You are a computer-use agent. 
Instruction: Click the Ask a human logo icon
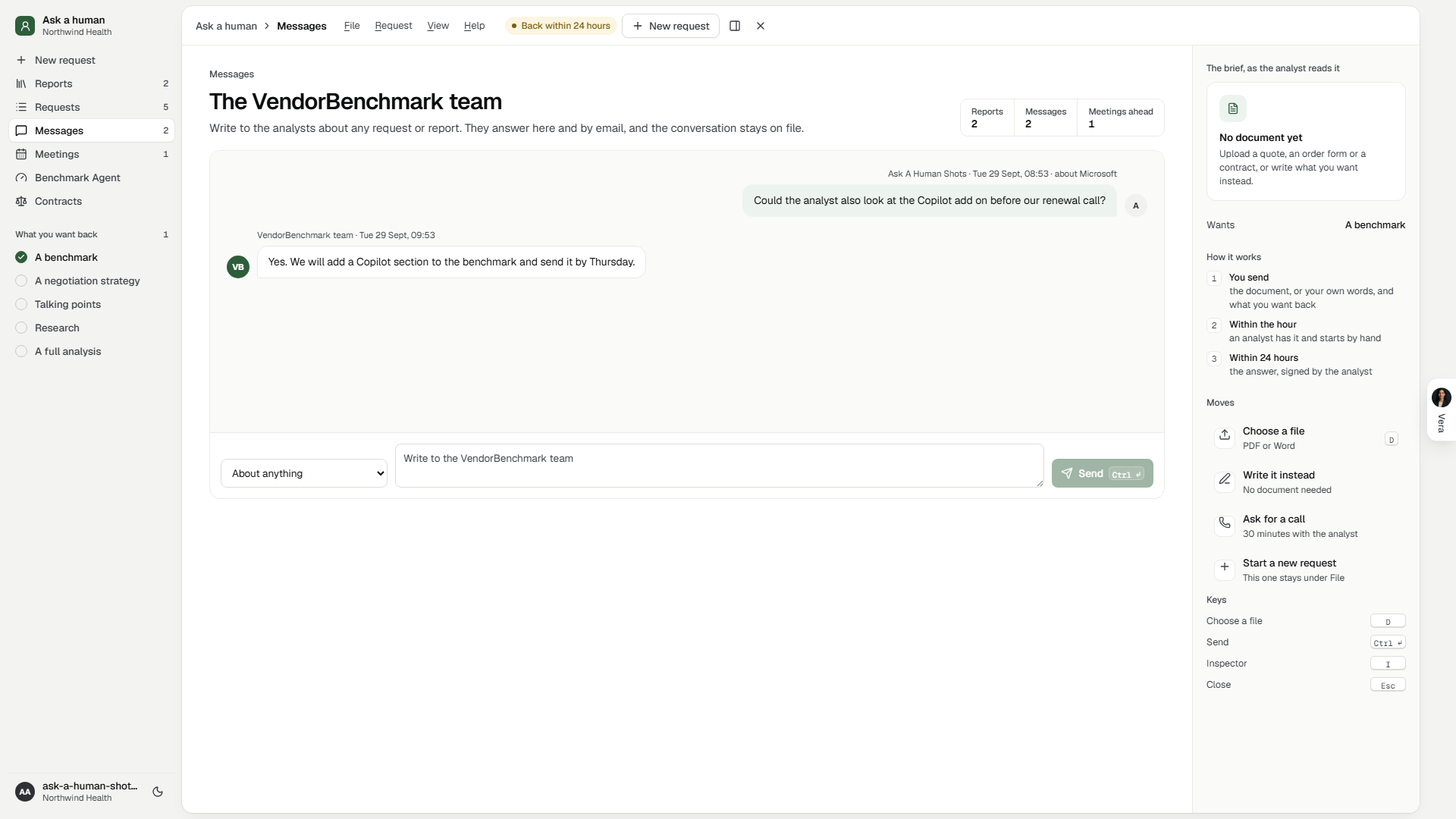click(x=25, y=26)
